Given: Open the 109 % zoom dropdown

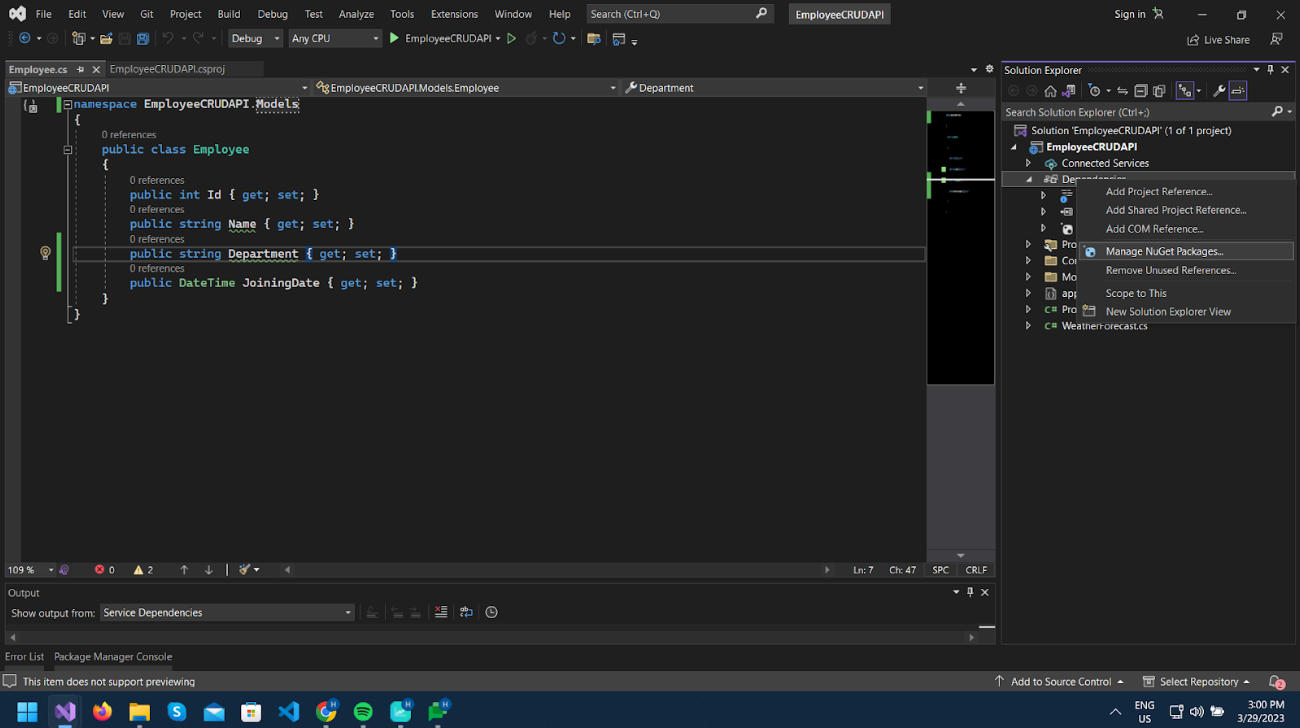Looking at the screenshot, I should pos(30,570).
